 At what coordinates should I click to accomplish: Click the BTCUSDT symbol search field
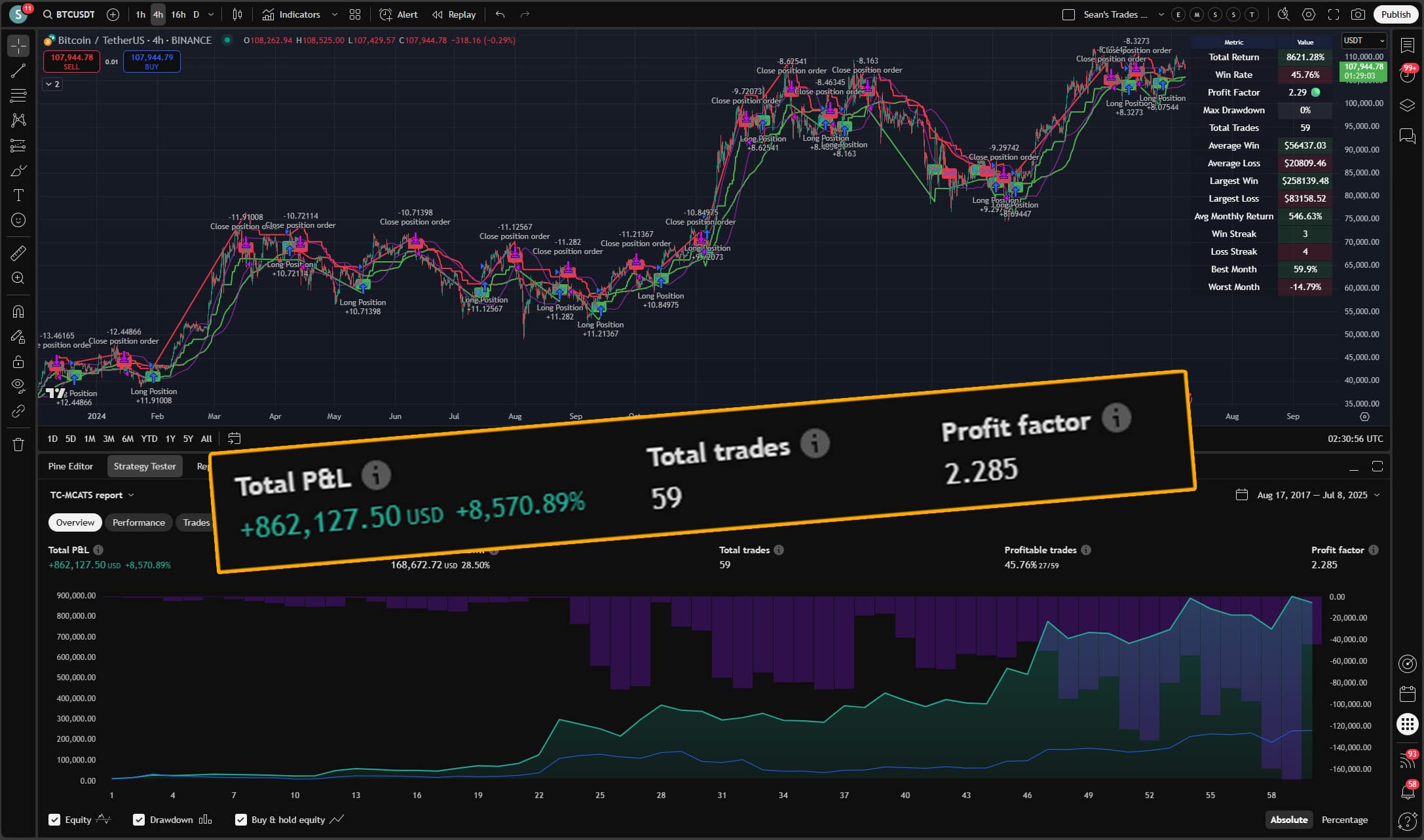69,14
